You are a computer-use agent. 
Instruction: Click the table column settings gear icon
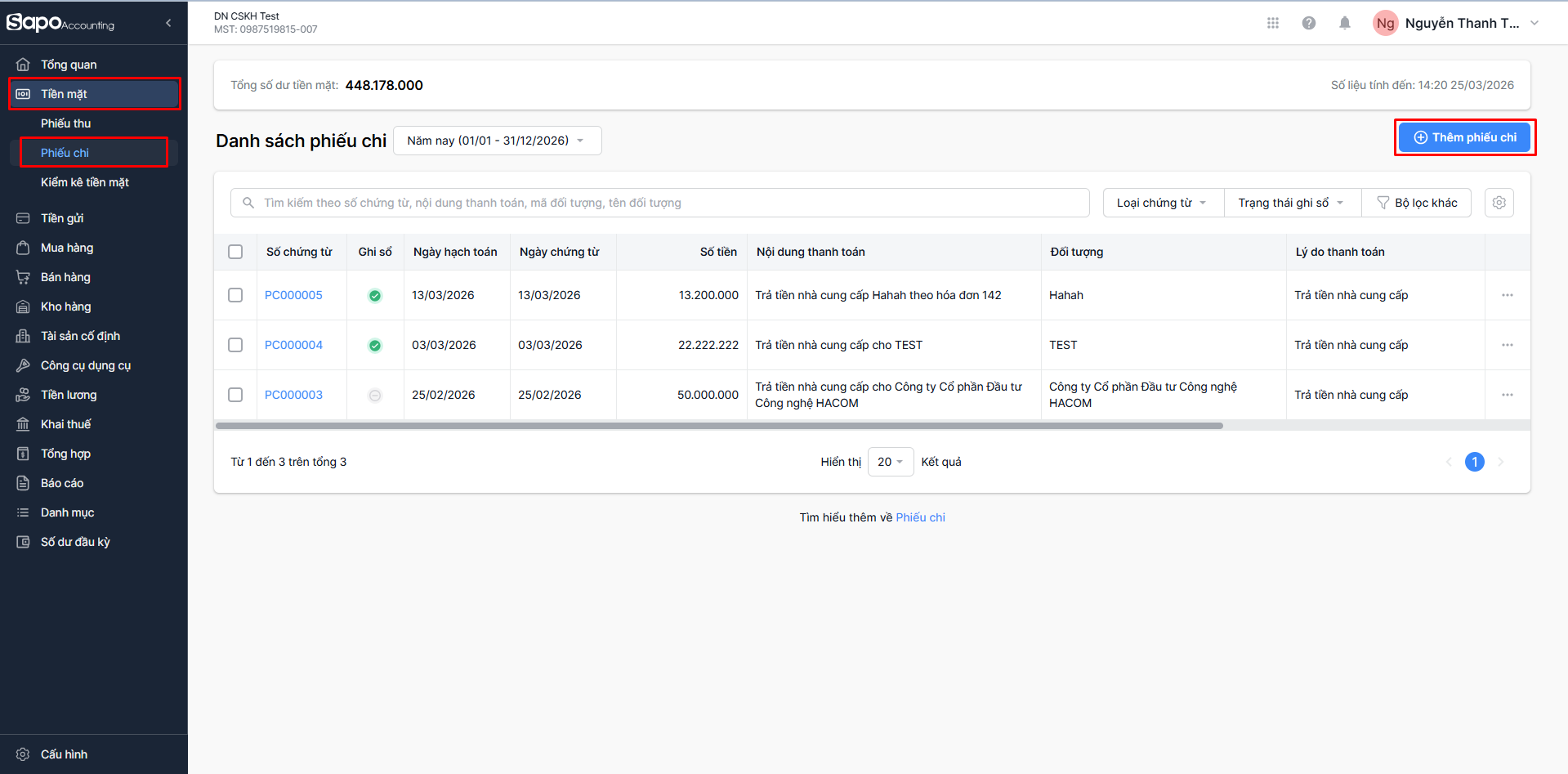(x=1499, y=203)
